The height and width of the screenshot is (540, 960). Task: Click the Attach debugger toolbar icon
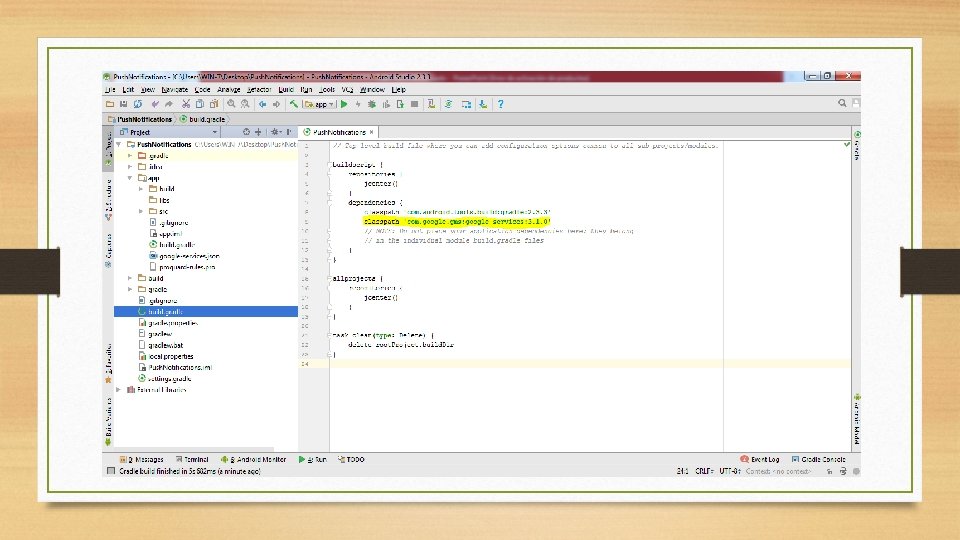pyautogui.click(x=400, y=105)
